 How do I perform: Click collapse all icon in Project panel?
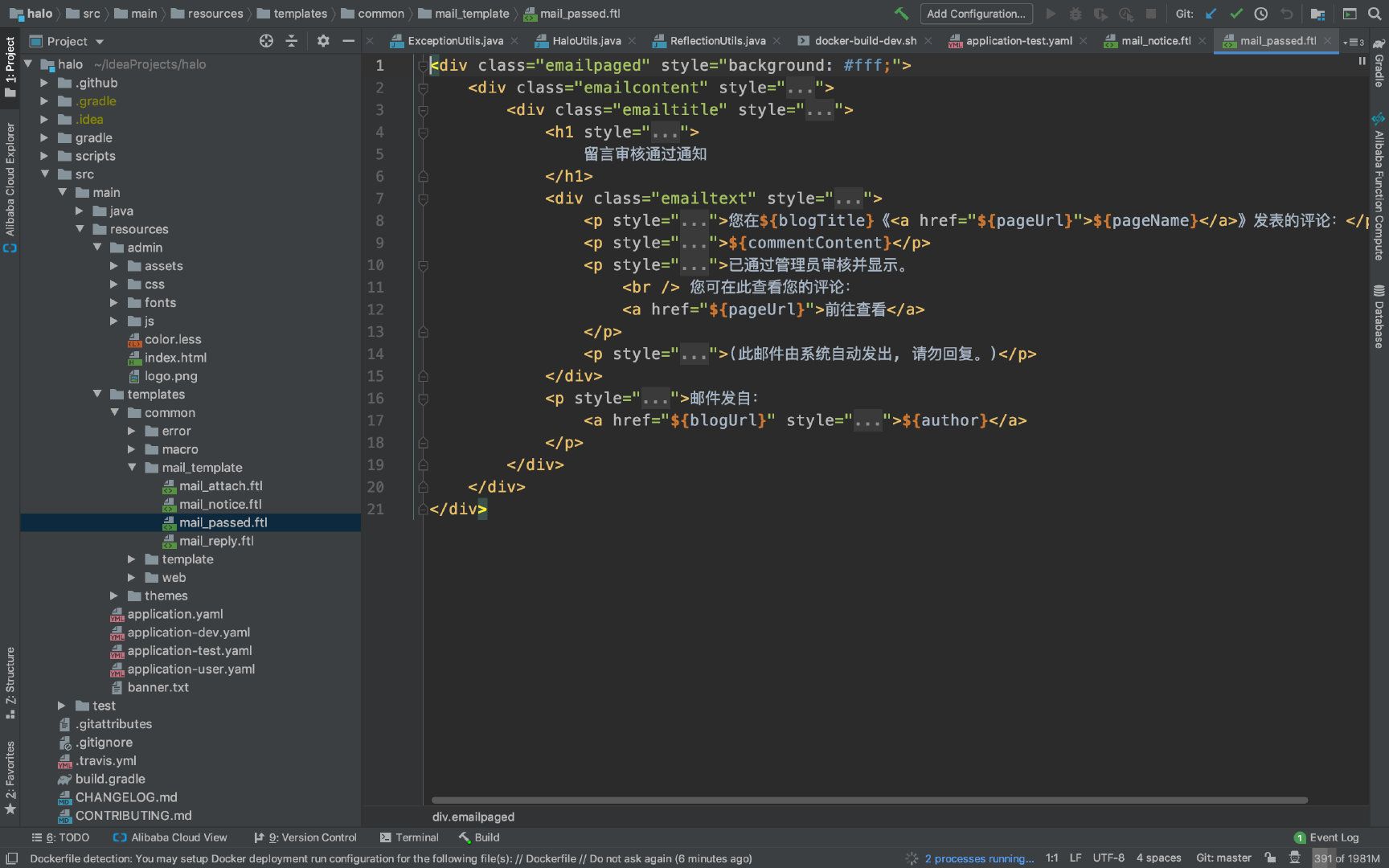coord(292,41)
